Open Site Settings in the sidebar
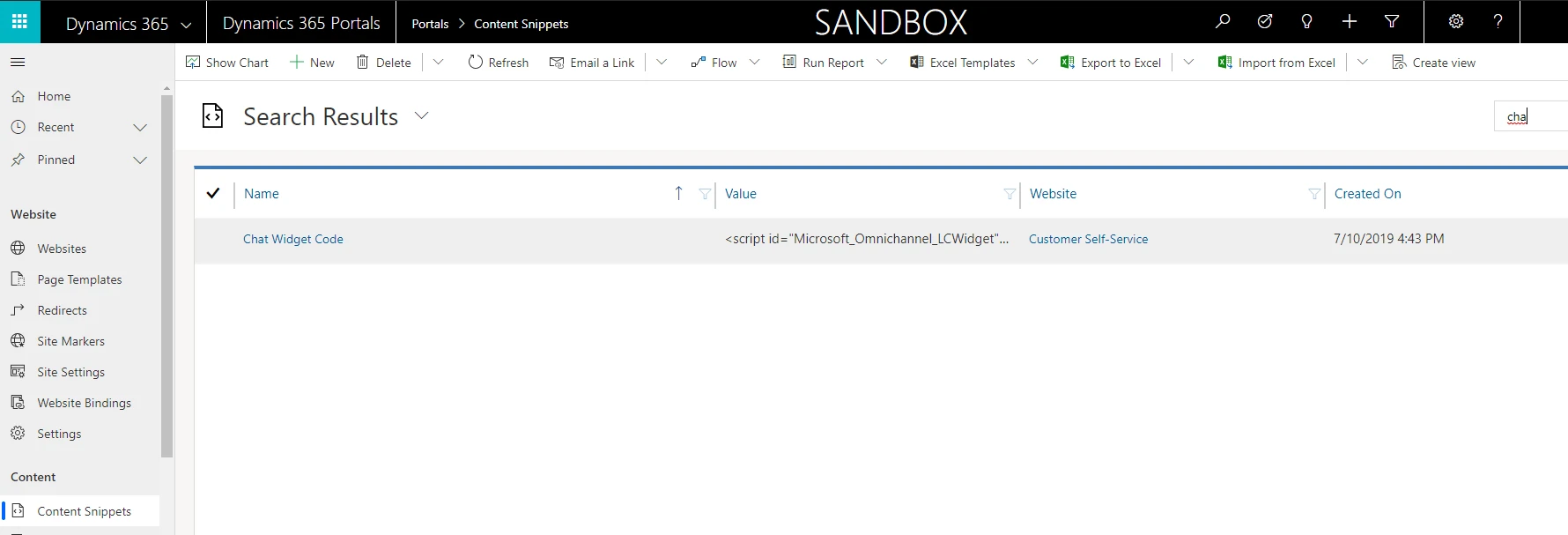This screenshot has width=1568, height=535. click(x=70, y=372)
